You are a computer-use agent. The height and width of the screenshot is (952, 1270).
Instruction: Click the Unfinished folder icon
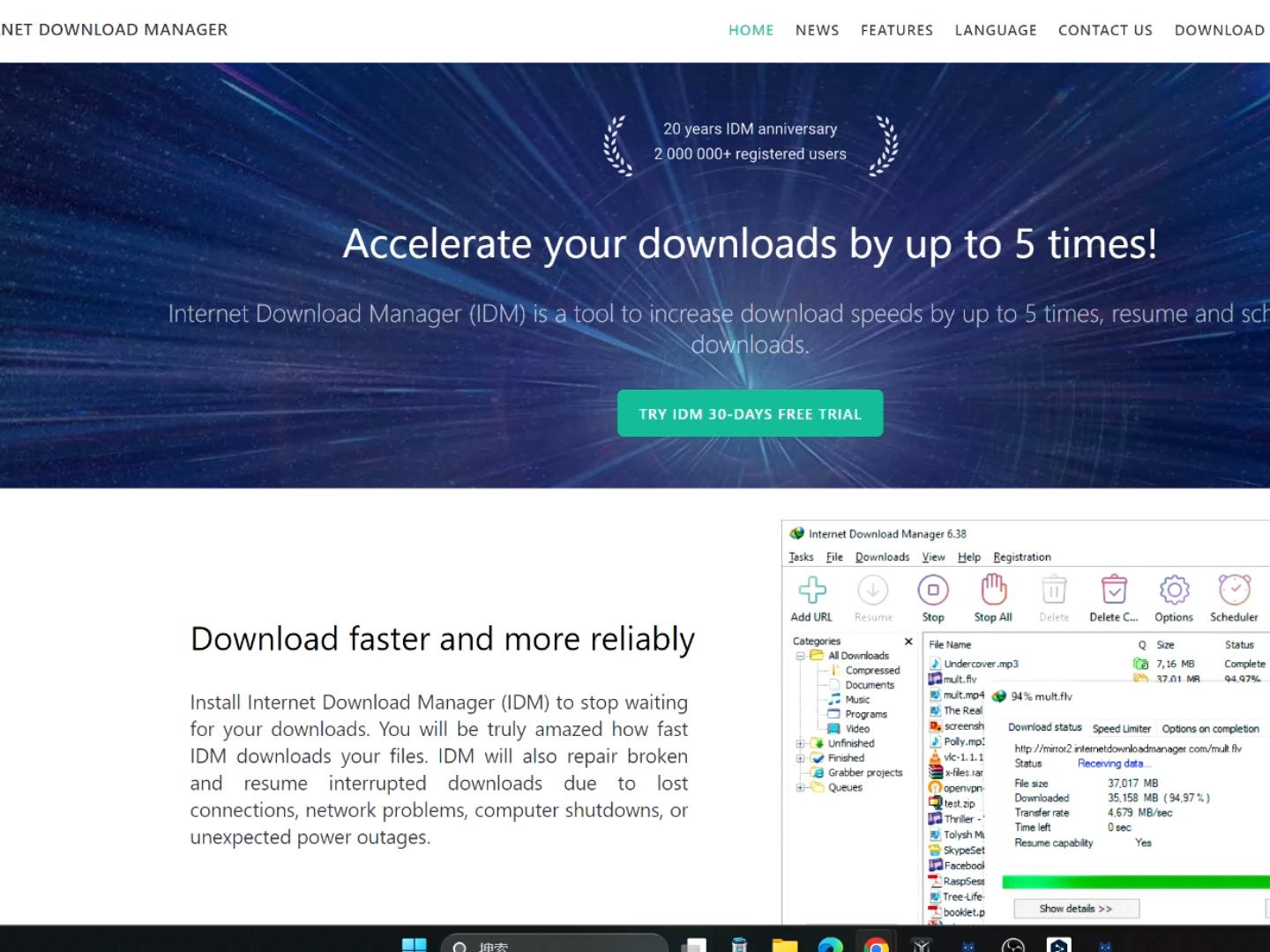pos(817,744)
